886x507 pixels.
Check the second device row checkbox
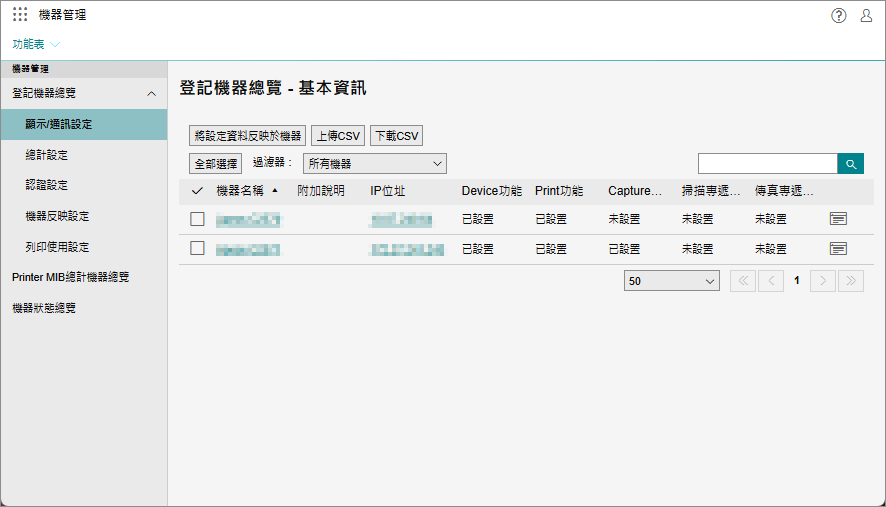tap(197, 248)
